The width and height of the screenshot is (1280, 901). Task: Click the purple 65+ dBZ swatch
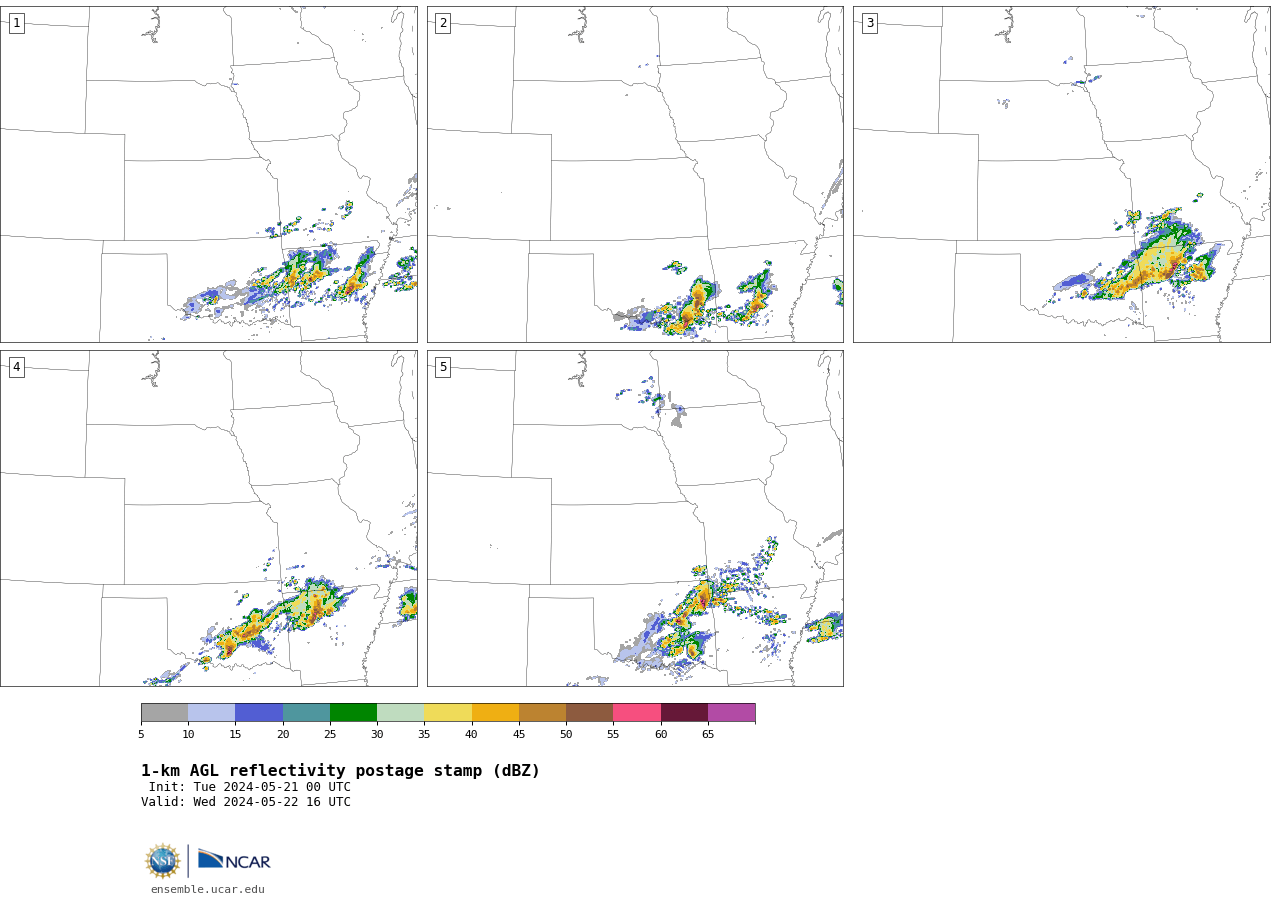click(x=731, y=712)
